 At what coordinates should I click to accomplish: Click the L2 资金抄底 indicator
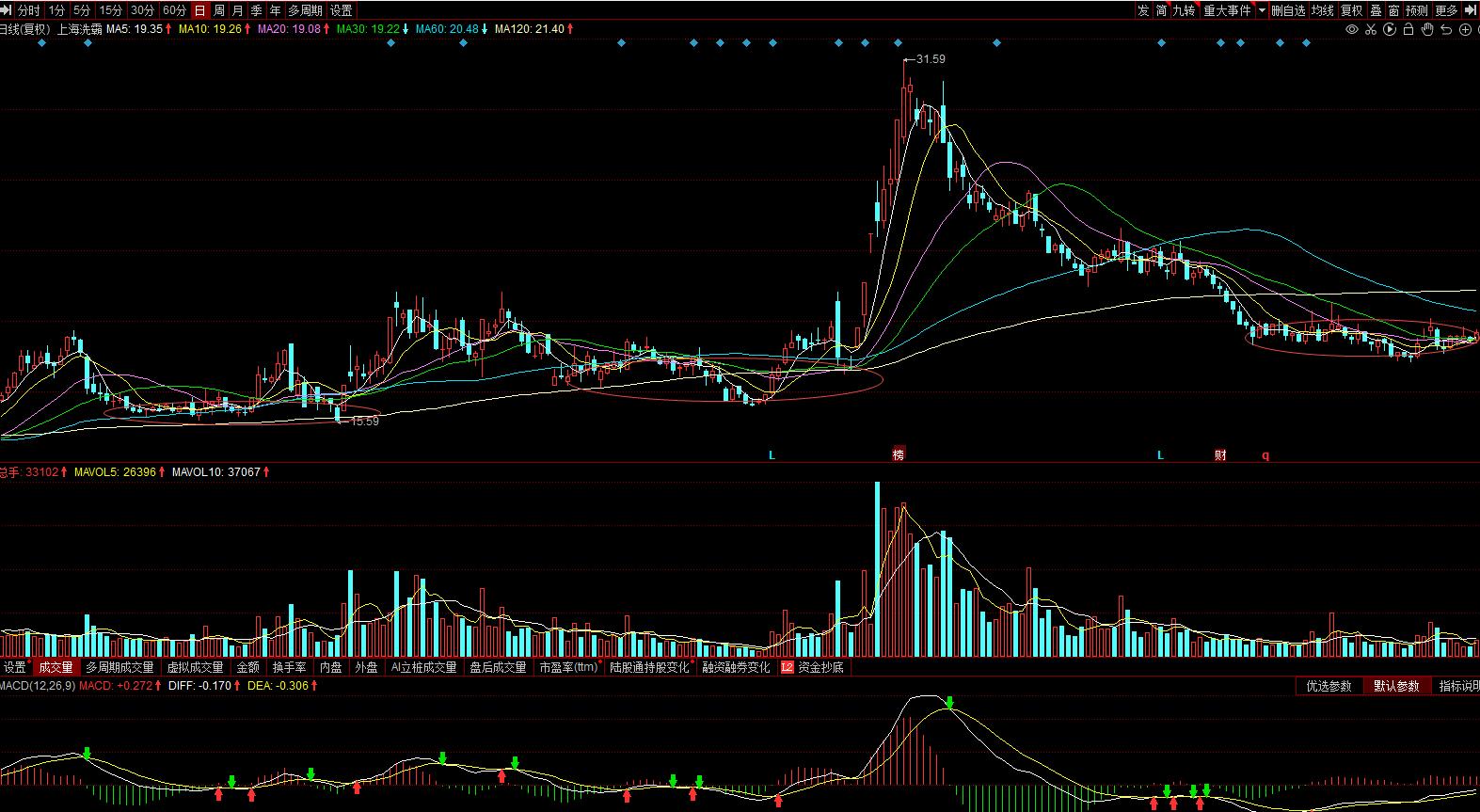click(813, 667)
